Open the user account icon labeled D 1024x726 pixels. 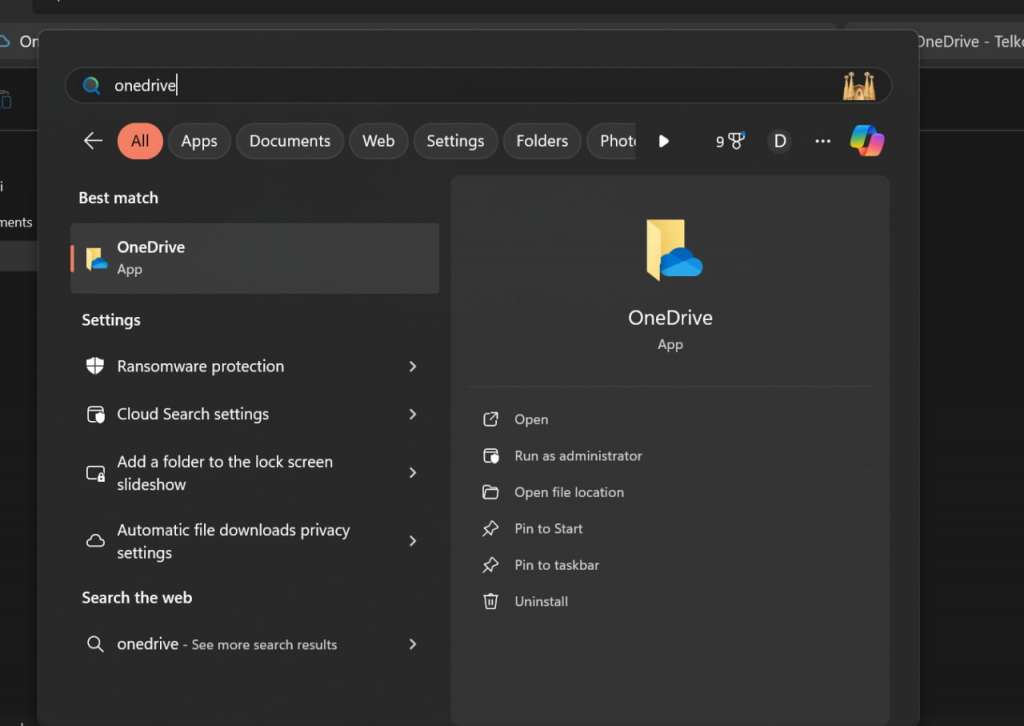click(x=780, y=141)
